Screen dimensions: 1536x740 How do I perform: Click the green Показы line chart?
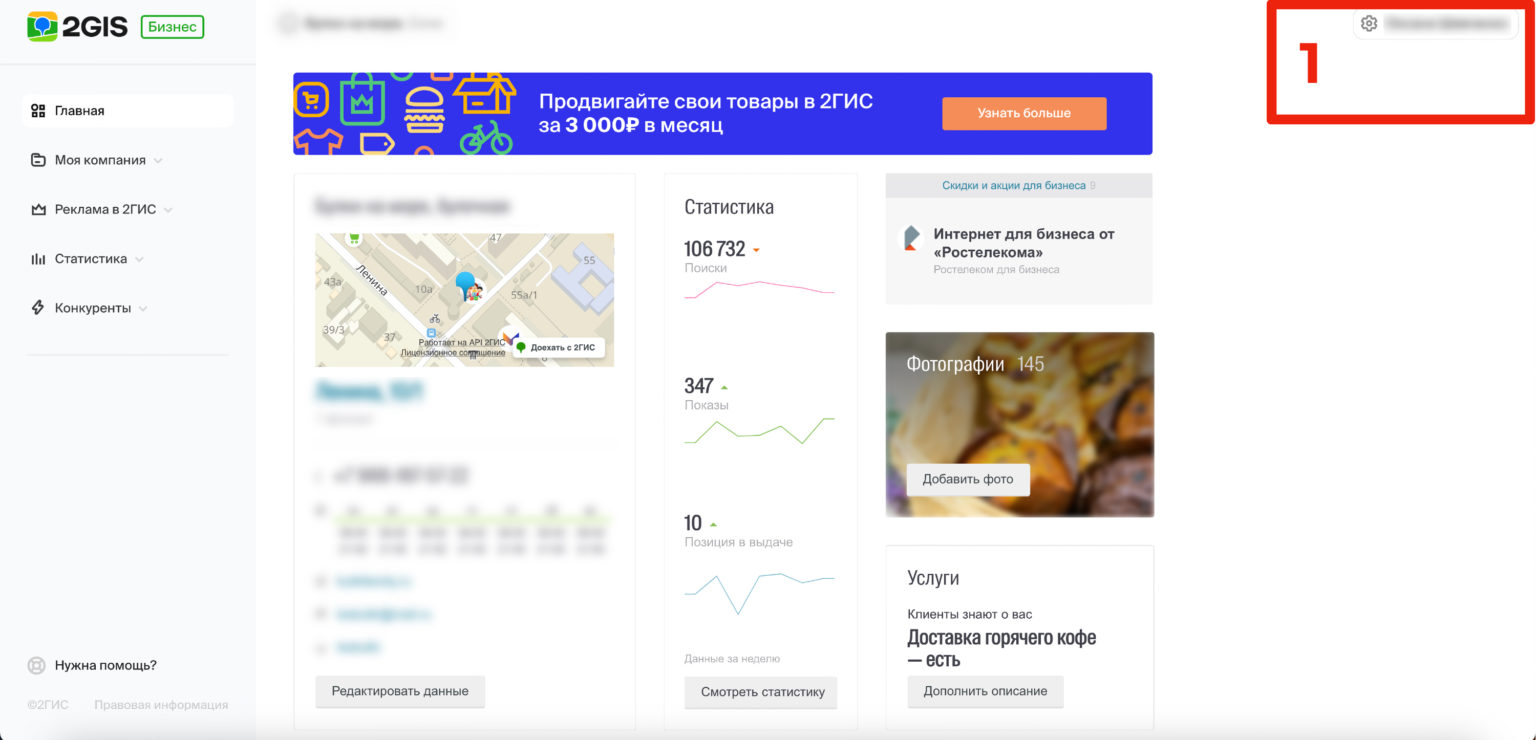point(759,431)
